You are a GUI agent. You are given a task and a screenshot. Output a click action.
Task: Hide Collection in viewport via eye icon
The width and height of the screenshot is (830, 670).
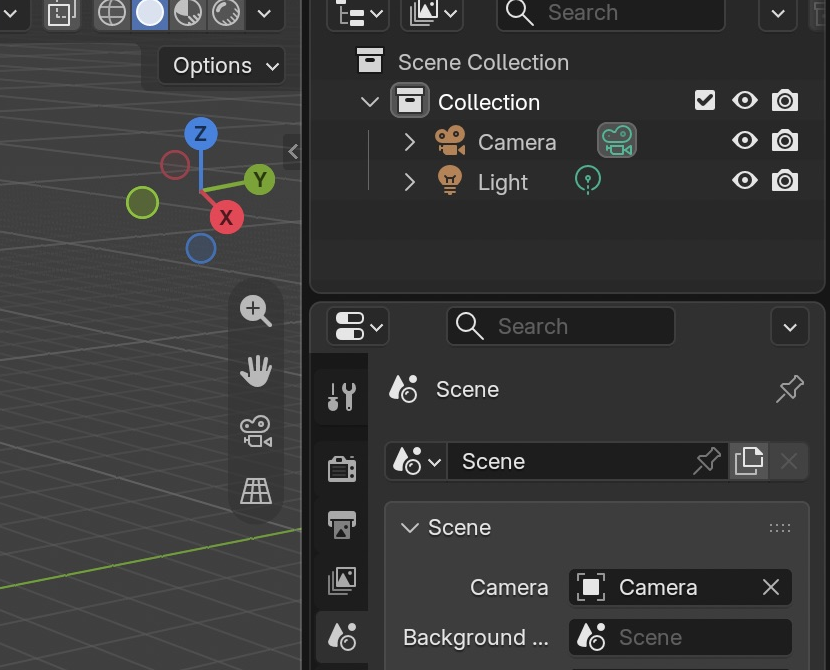[x=745, y=100]
